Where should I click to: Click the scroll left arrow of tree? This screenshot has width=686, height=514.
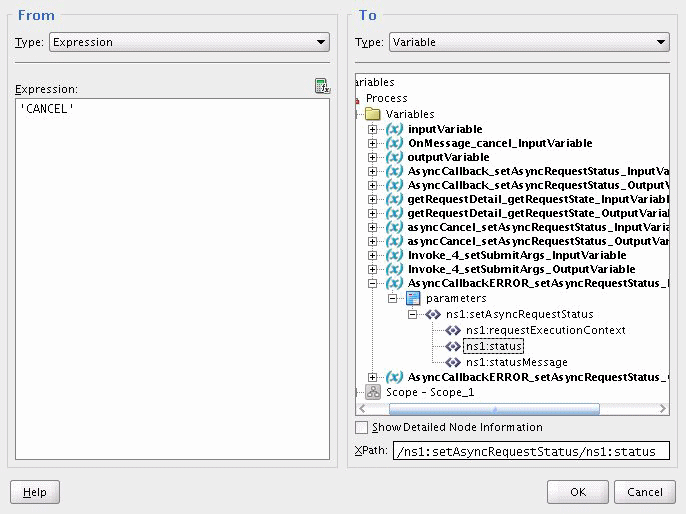tap(362, 409)
